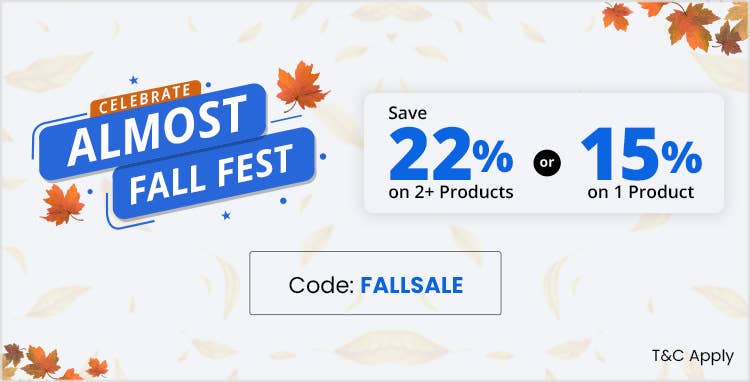Click the large 15% discount figure

pos(641,153)
